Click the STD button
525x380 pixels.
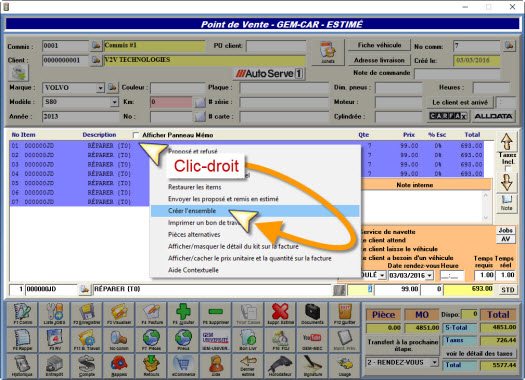coord(508,290)
